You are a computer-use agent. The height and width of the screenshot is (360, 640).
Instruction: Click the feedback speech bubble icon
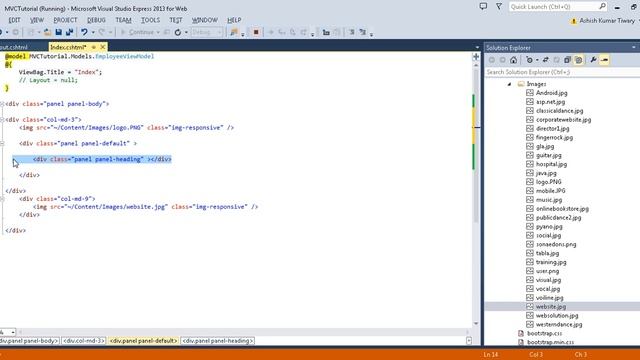(483, 7)
